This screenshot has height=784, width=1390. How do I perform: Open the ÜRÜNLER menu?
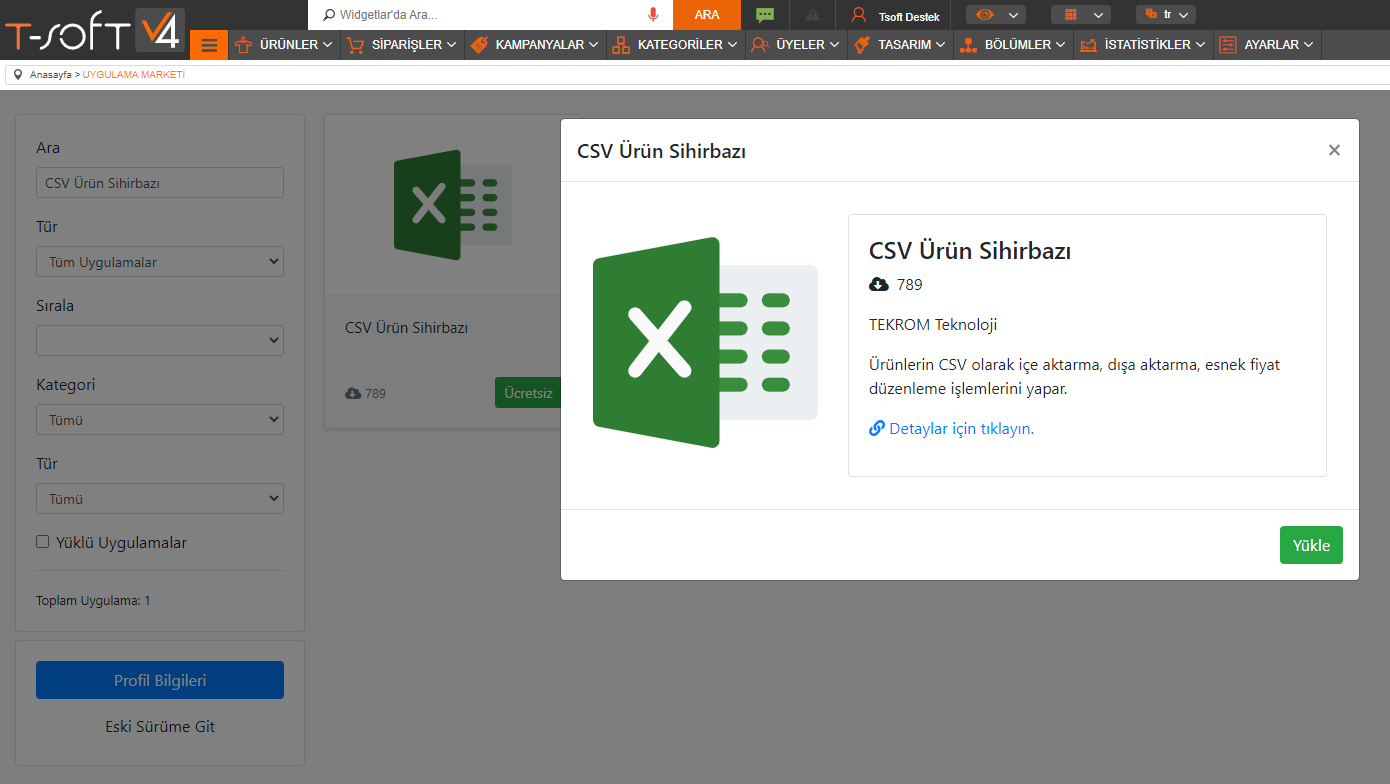pyautogui.click(x=285, y=45)
